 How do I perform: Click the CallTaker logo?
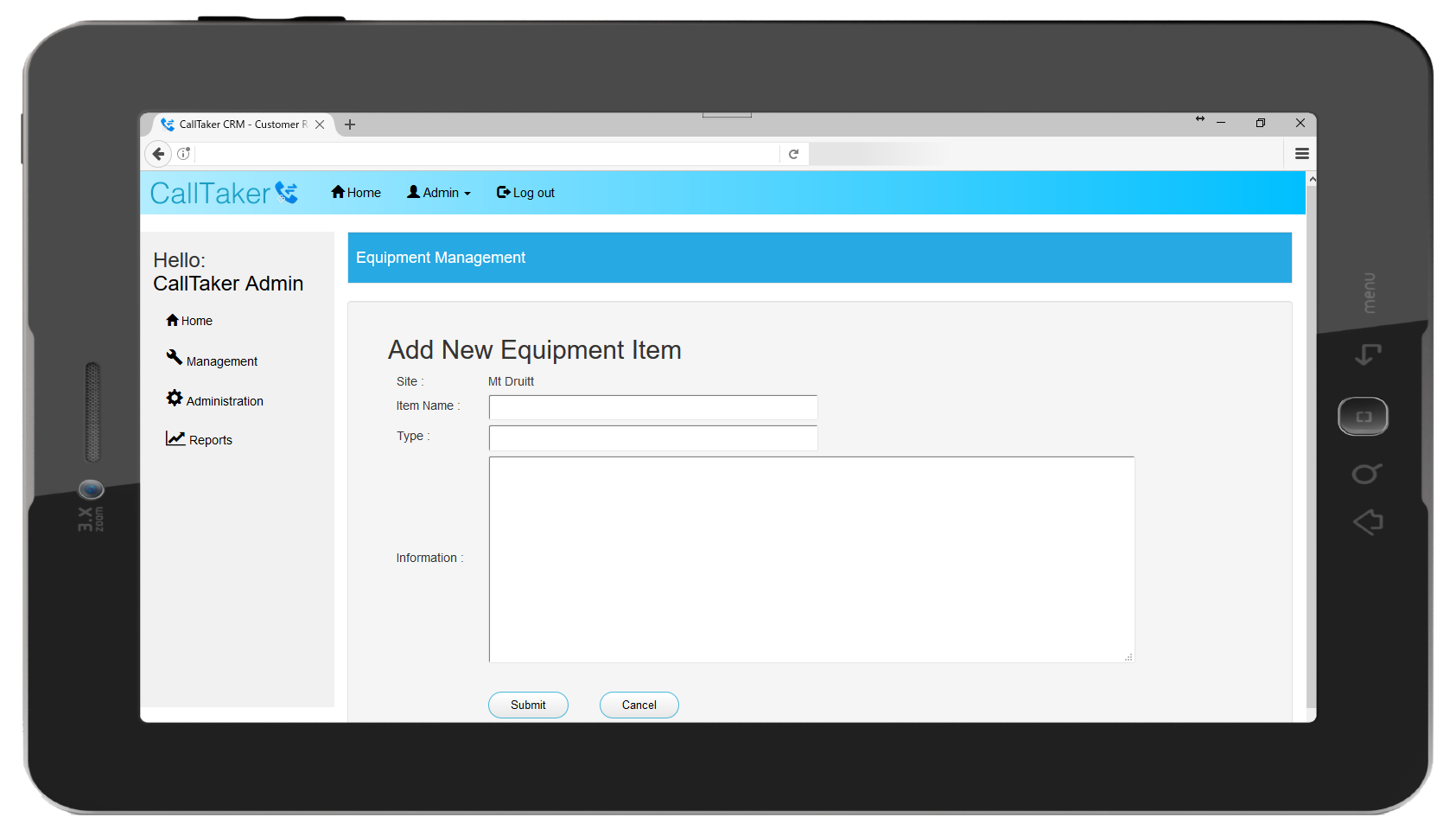coord(224,193)
